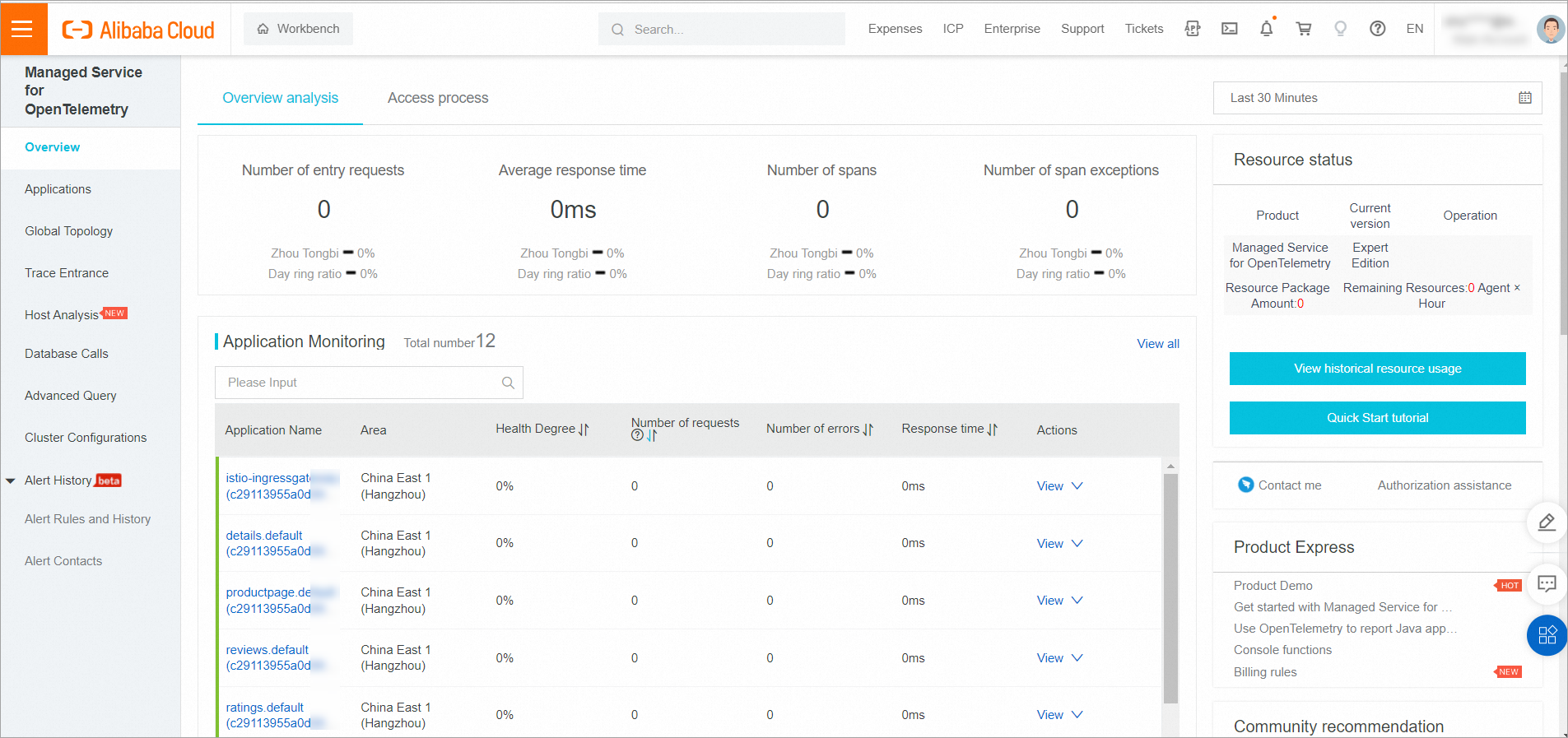Switch to the Access process tab

[438, 98]
